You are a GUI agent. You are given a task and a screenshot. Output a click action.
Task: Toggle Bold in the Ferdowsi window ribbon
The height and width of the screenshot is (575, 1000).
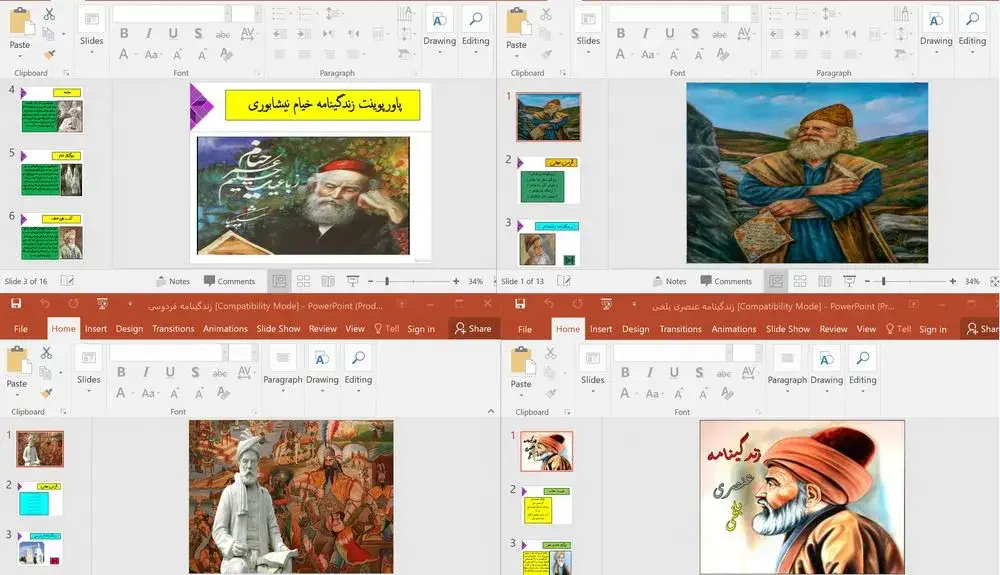122,372
